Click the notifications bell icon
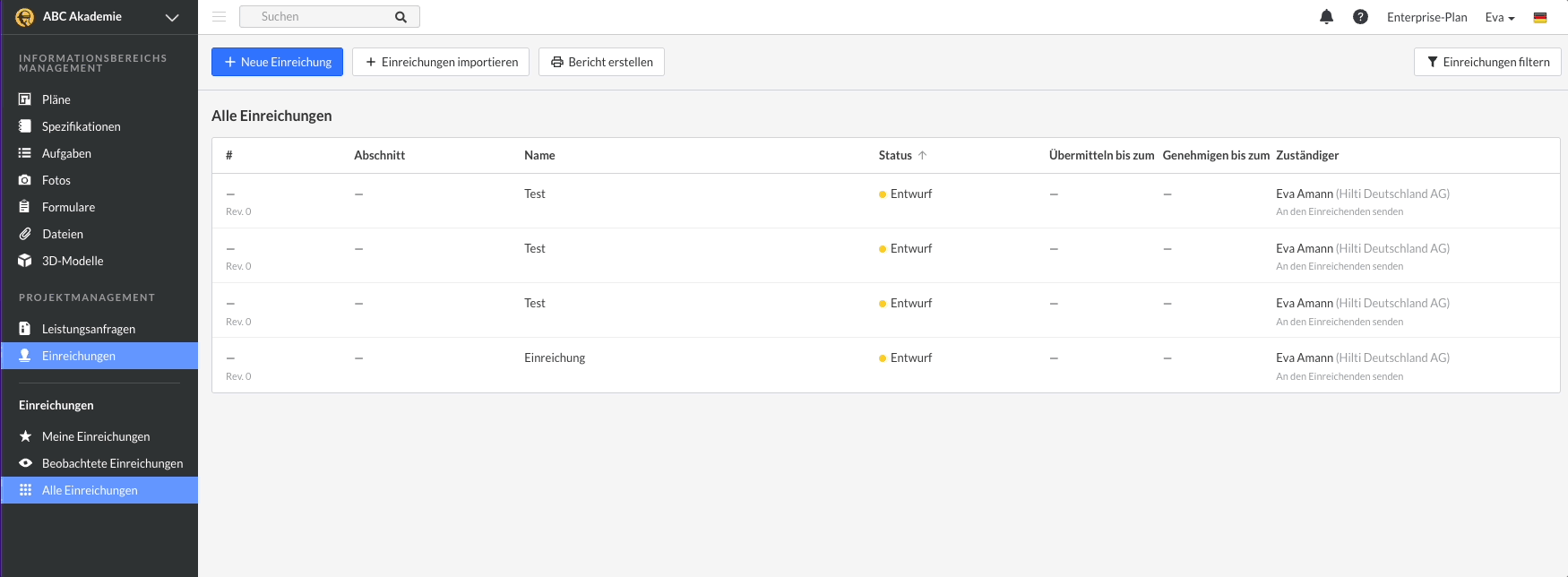This screenshot has width=1568, height=577. [1326, 17]
